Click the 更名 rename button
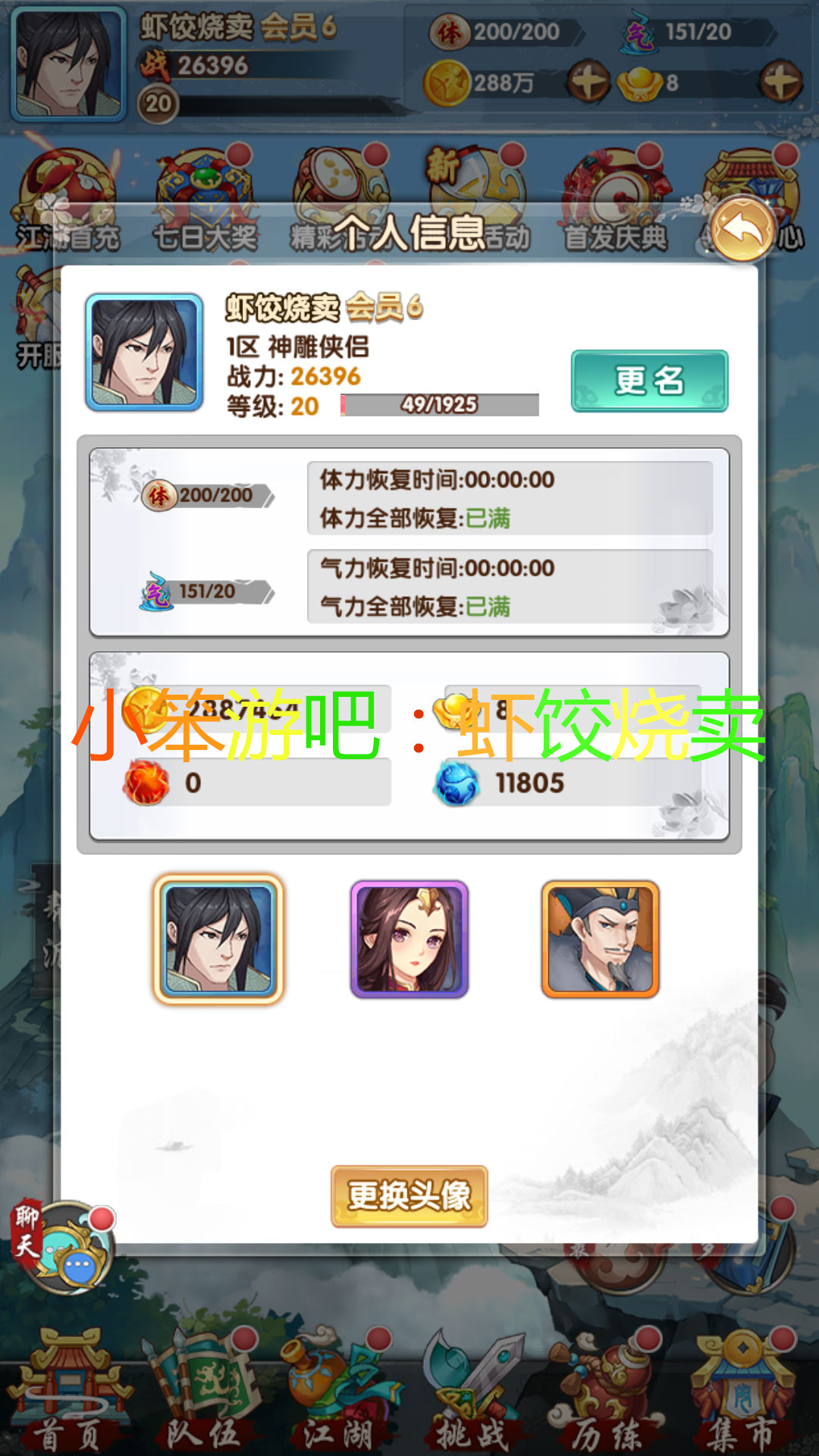 click(649, 381)
